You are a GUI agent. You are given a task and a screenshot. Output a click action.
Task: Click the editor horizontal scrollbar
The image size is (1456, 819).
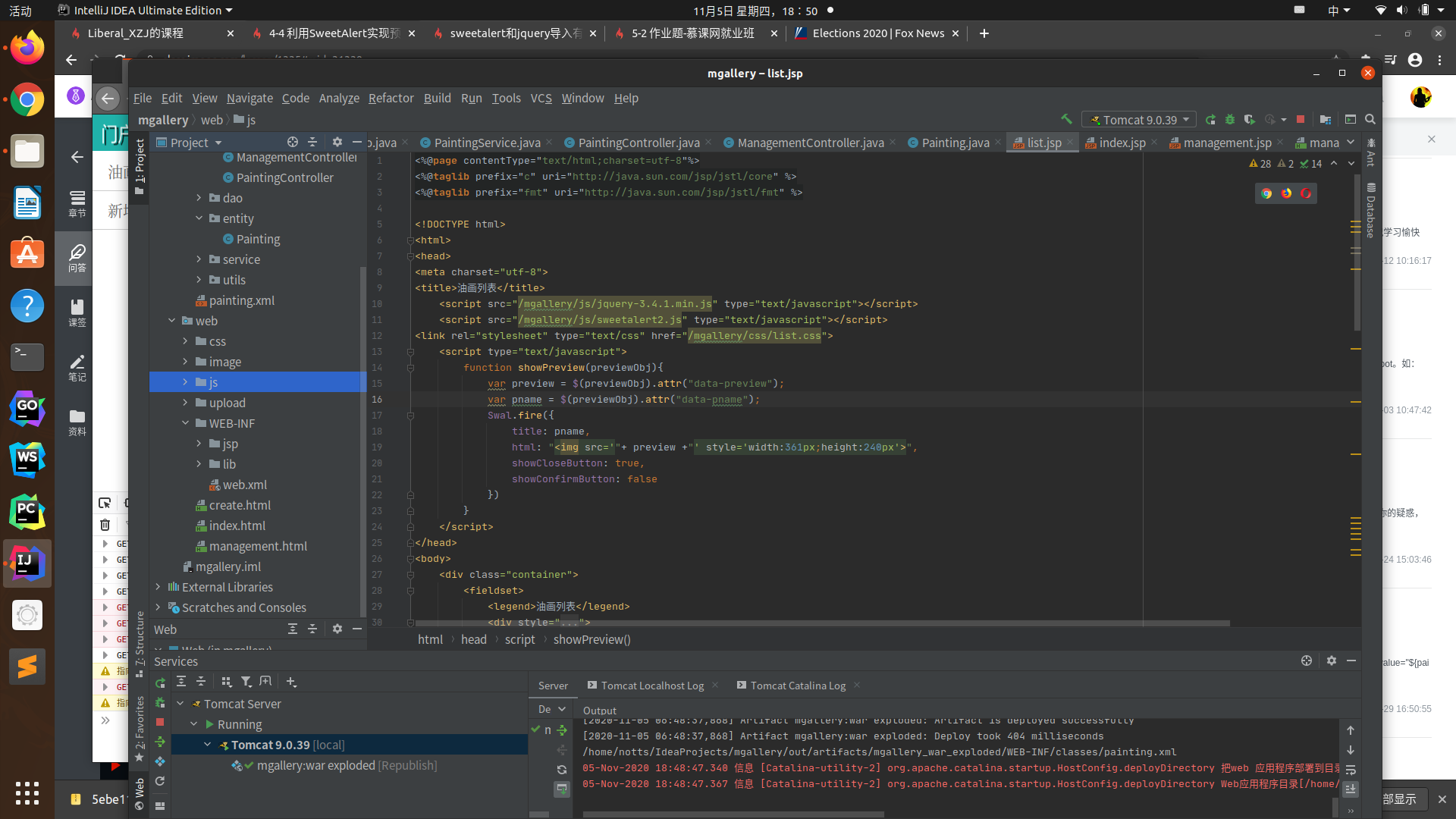[821, 623]
